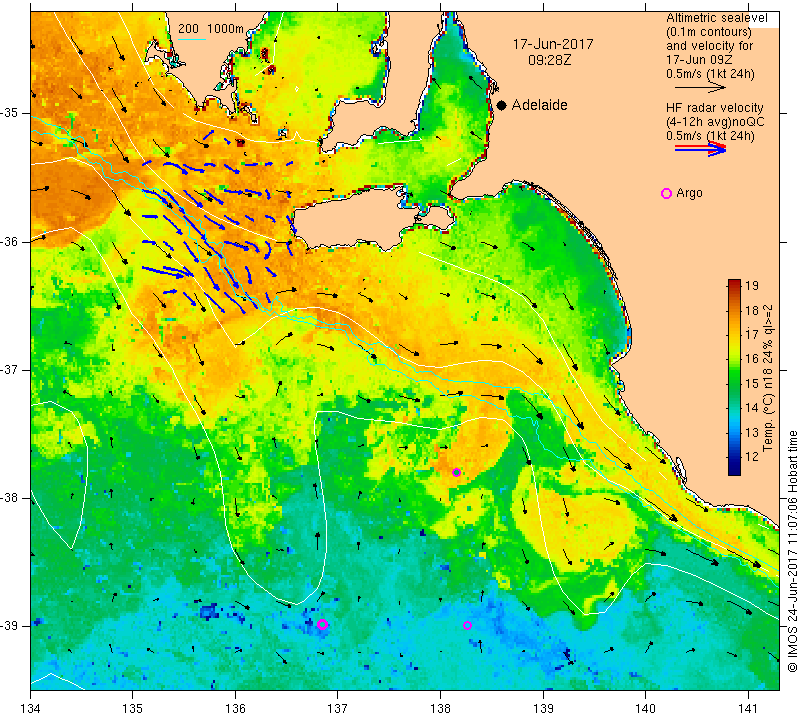This screenshot has height=720, width=800.
Task: Click the red-blue HF radar velocity arrow
Action: coord(701,148)
